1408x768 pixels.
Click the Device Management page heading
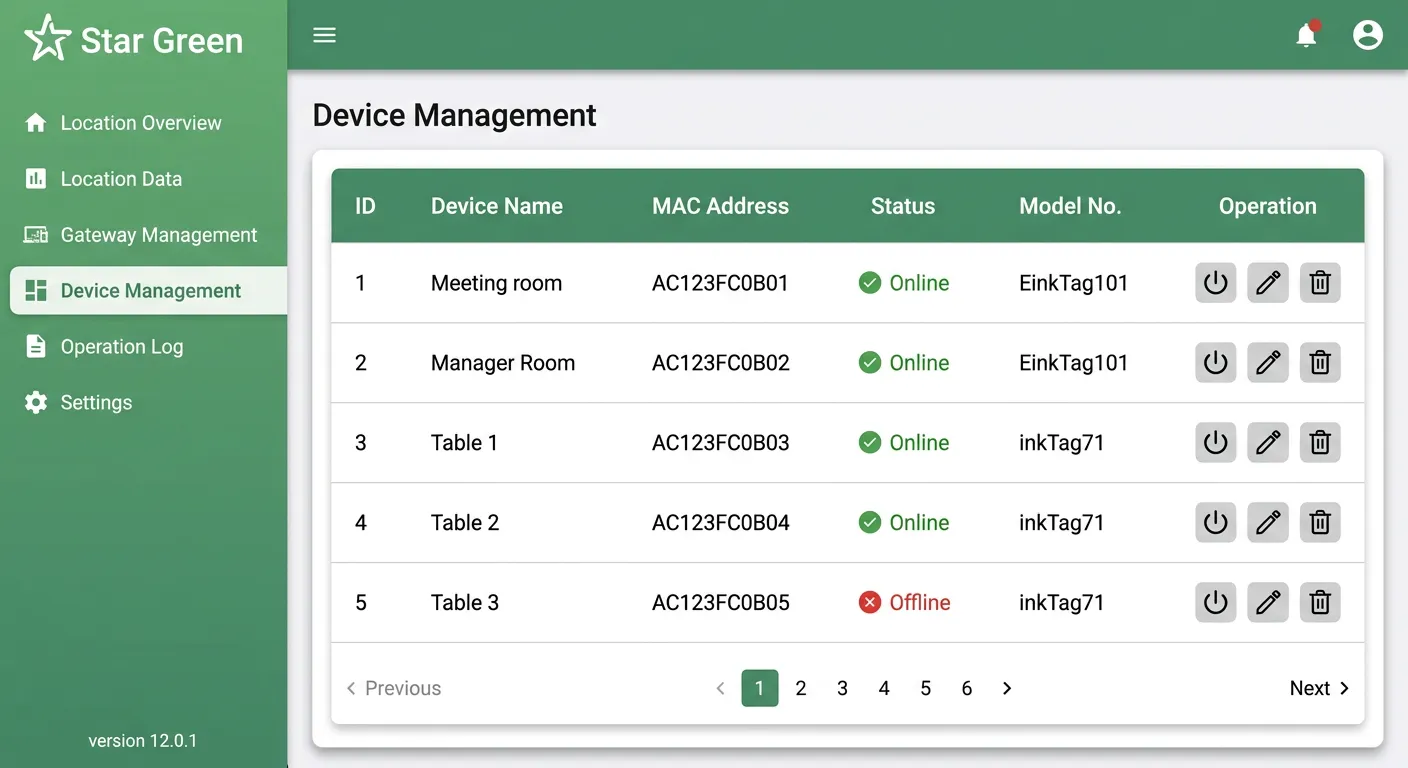(454, 115)
